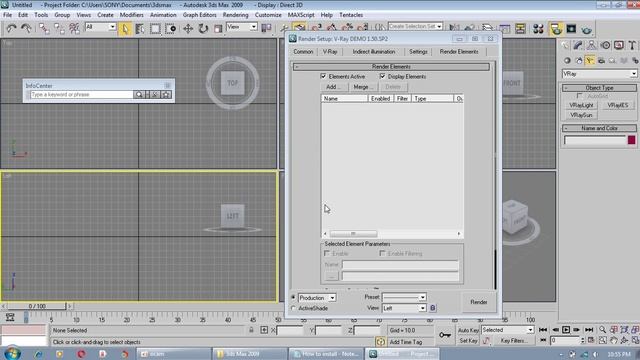Click the Merge button
The height and width of the screenshot is (360, 640).
point(362,87)
